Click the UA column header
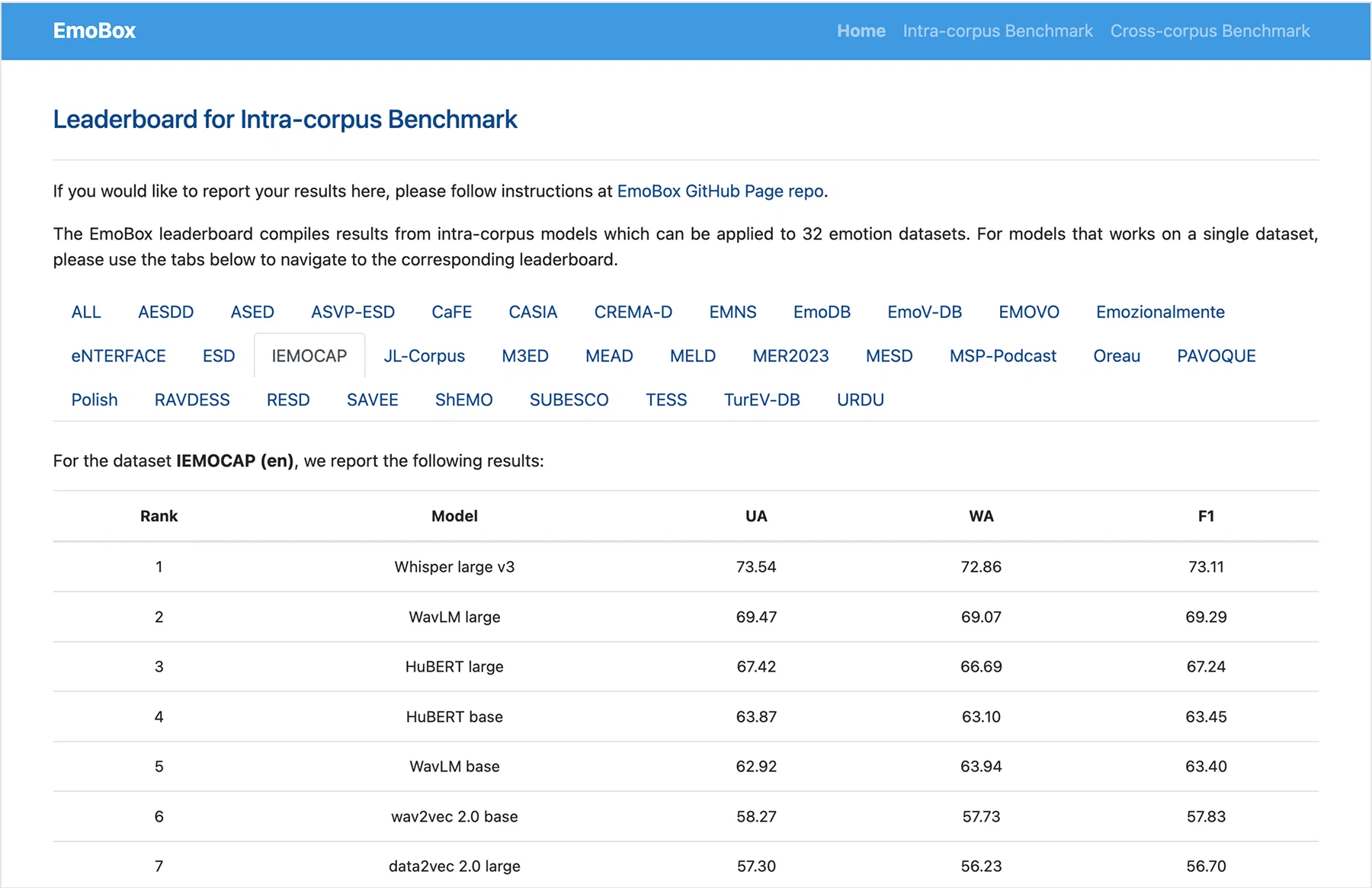This screenshot has width=1372, height=888. [x=756, y=516]
